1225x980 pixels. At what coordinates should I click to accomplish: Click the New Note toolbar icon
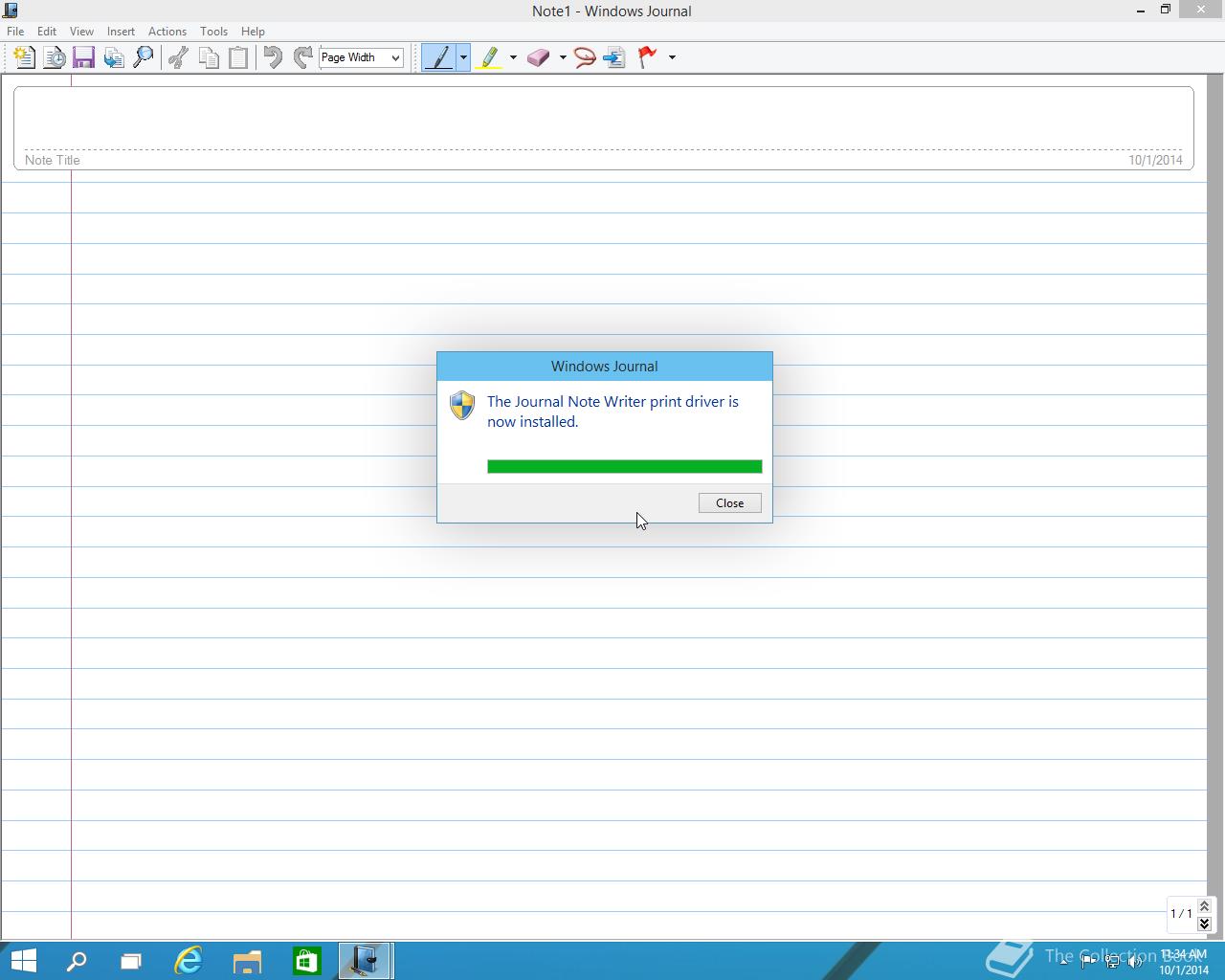[x=24, y=57]
